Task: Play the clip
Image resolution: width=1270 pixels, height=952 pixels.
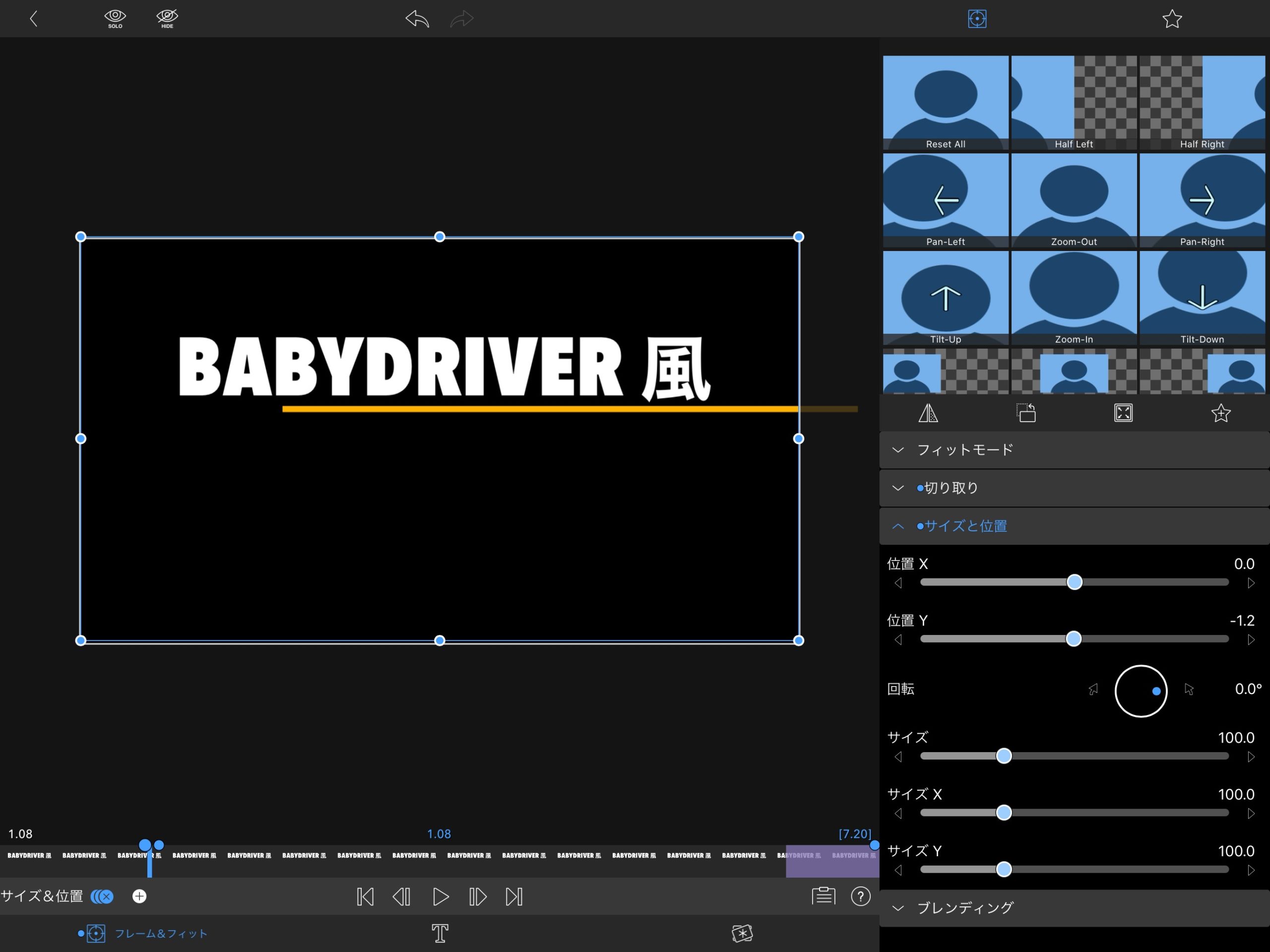Action: [441, 896]
